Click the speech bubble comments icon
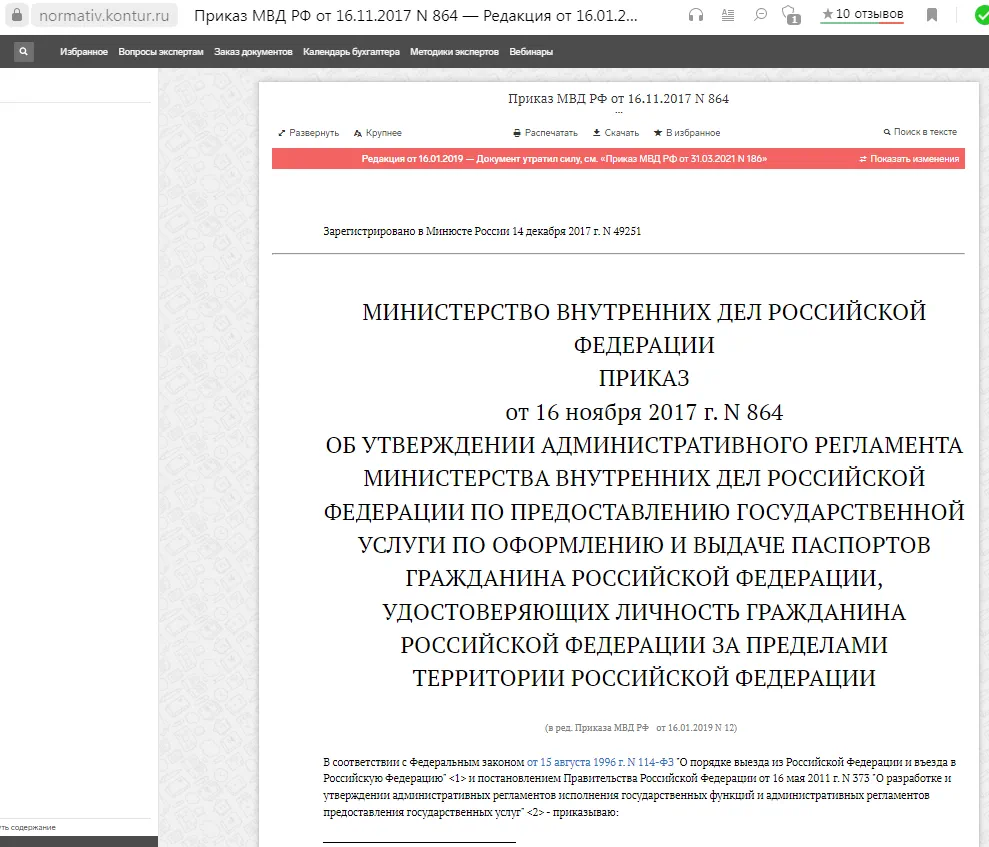 (x=760, y=15)
